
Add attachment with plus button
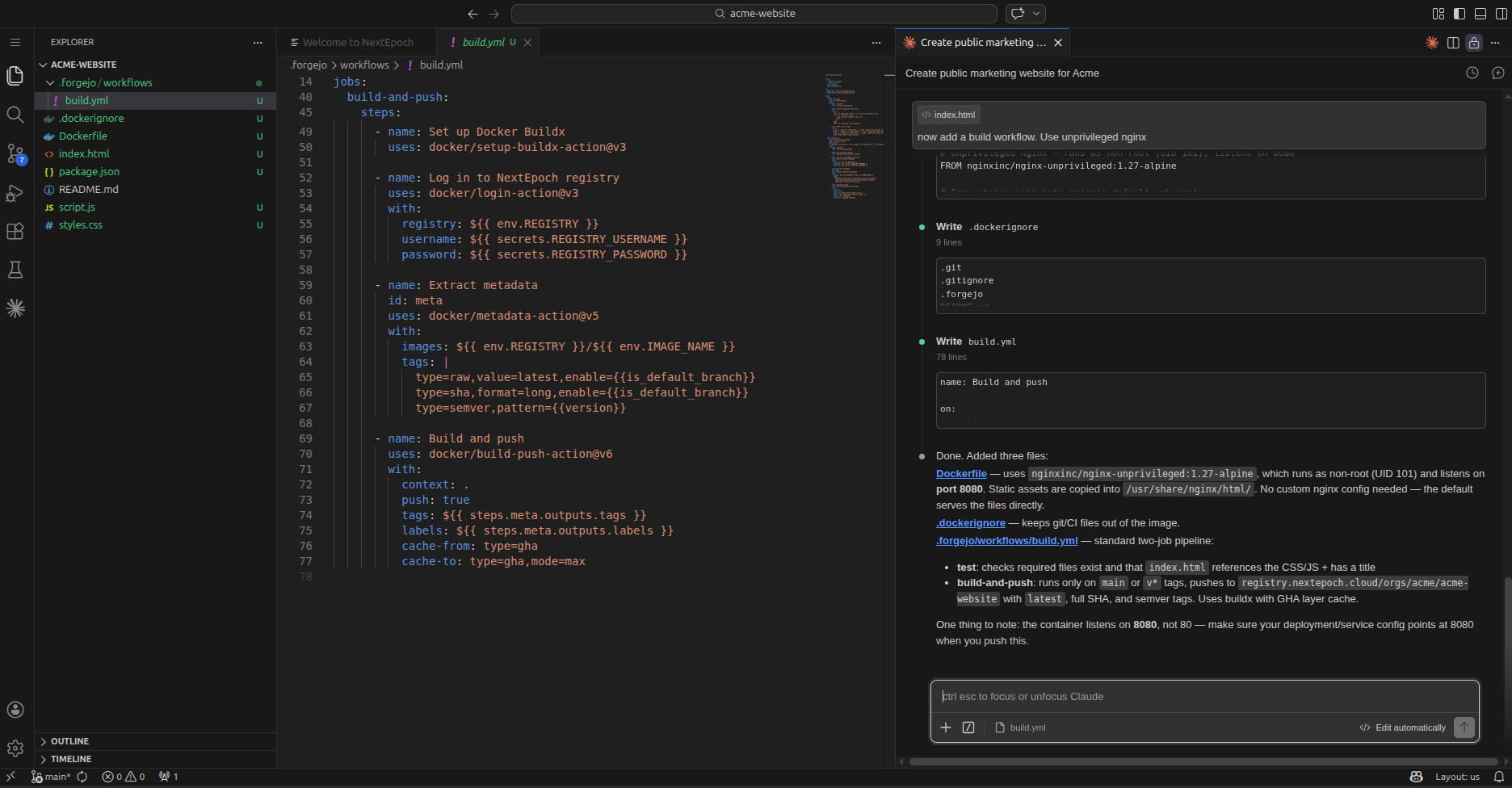(x=946, y=727)
